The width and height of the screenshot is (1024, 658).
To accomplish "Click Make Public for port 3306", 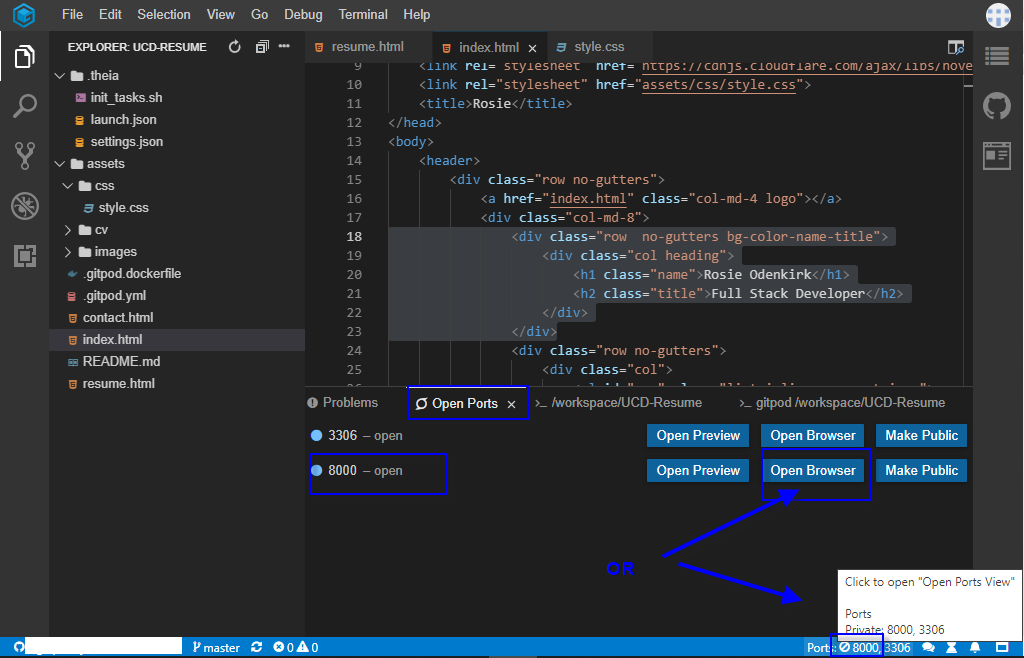I will (x=921, y=435).
